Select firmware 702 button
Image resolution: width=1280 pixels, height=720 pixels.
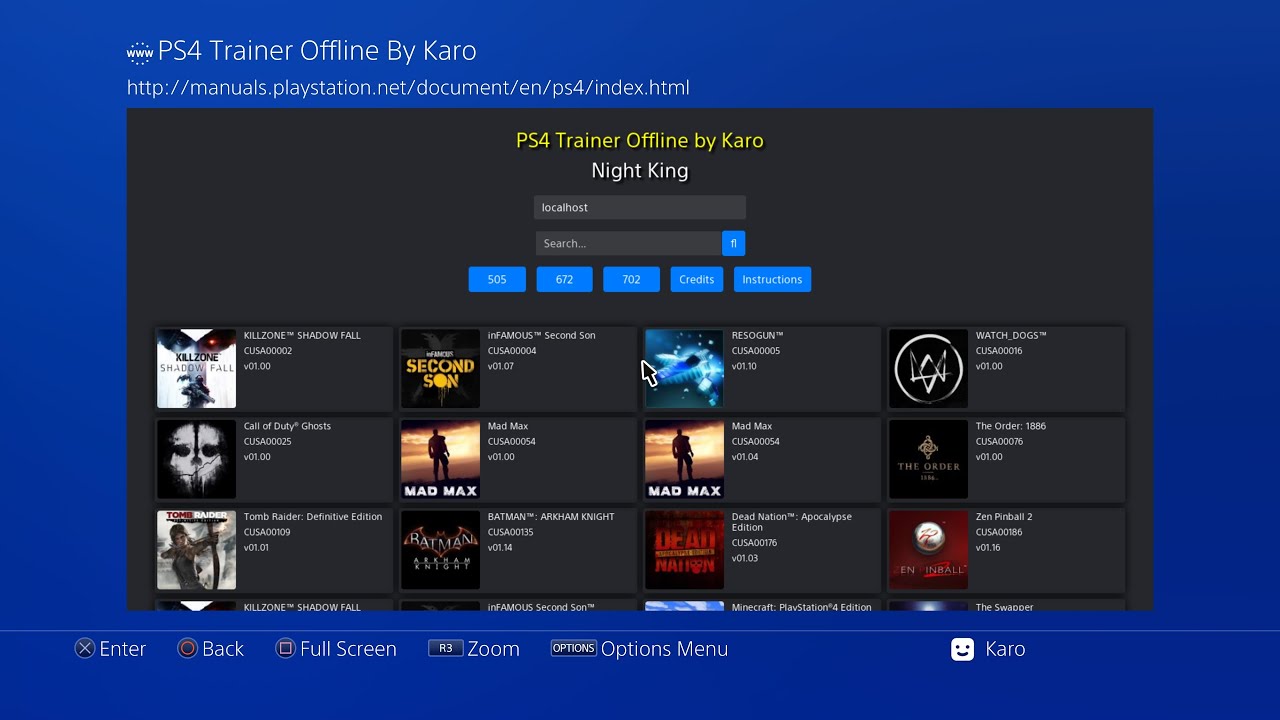click(631, 279)
